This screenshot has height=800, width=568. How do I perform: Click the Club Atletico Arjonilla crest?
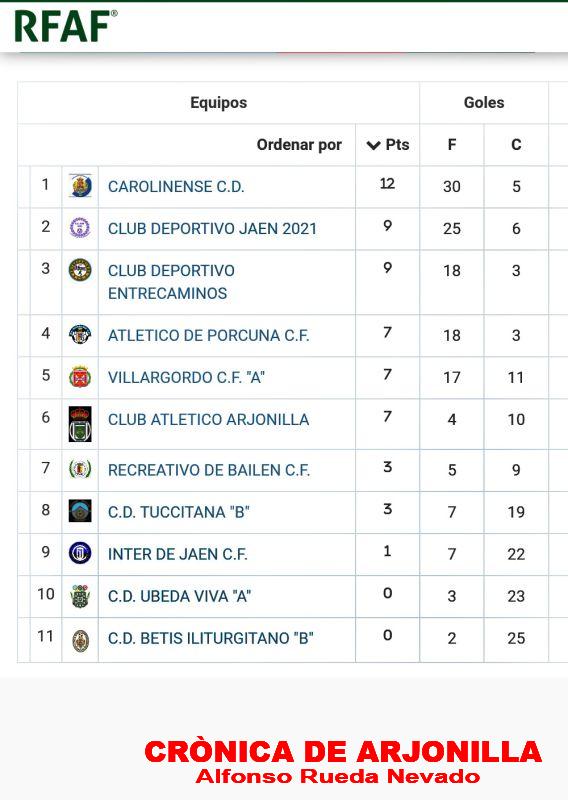[80, 423]
